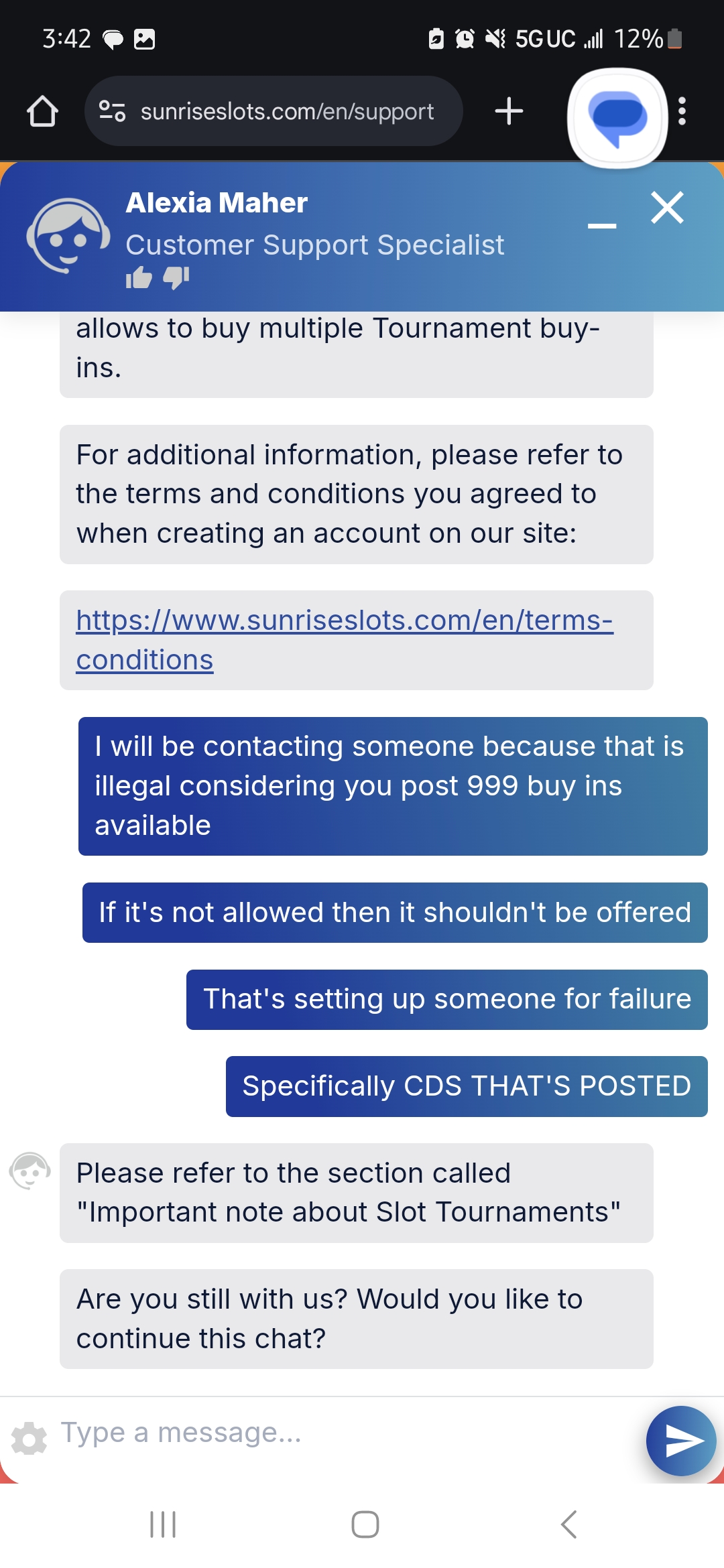Open a new tab with plus icon
This screenshot has width=724, height=1568.
[509, 111]
